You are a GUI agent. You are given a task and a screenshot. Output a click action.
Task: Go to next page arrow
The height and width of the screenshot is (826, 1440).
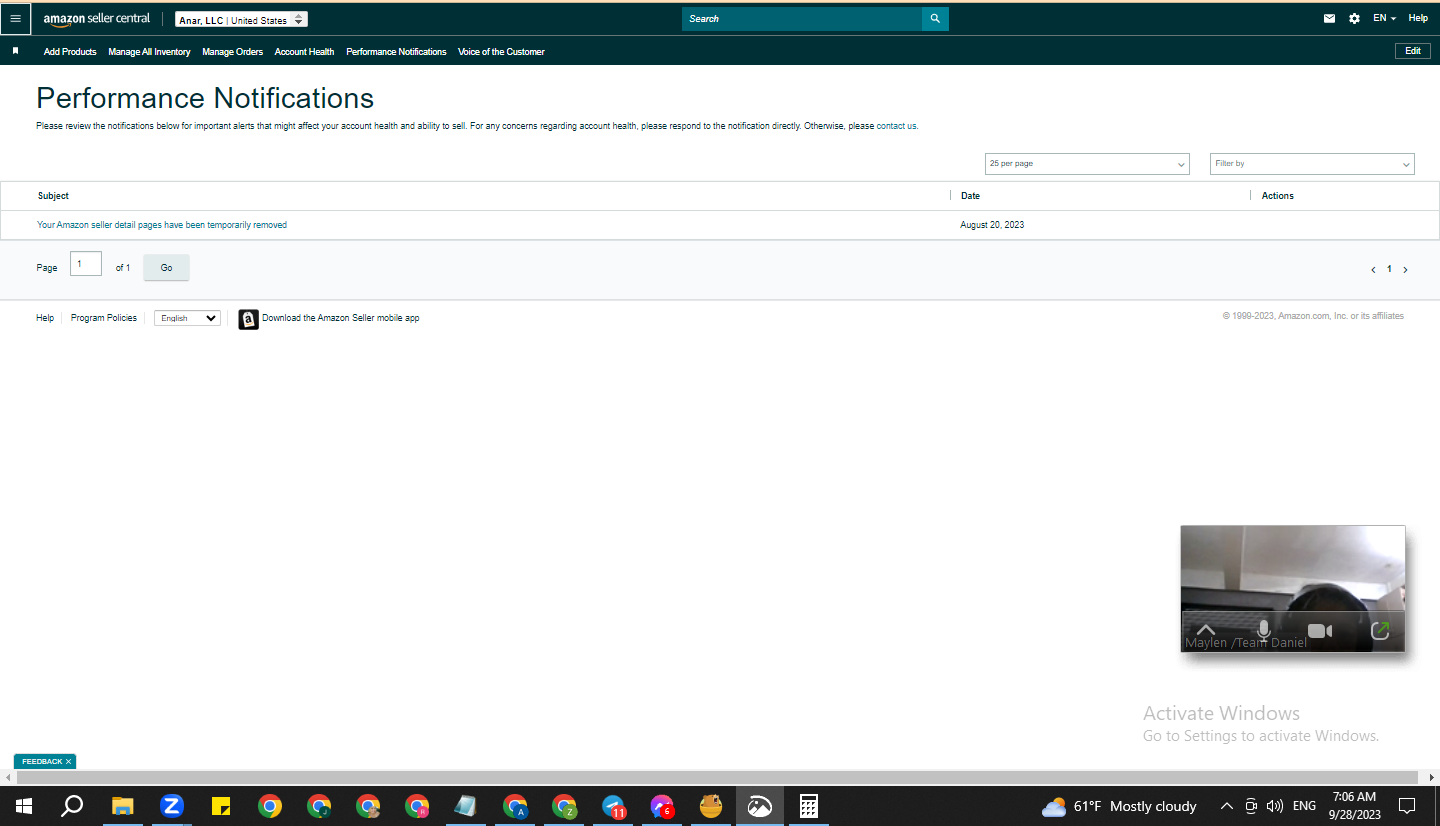(1405, 270)
